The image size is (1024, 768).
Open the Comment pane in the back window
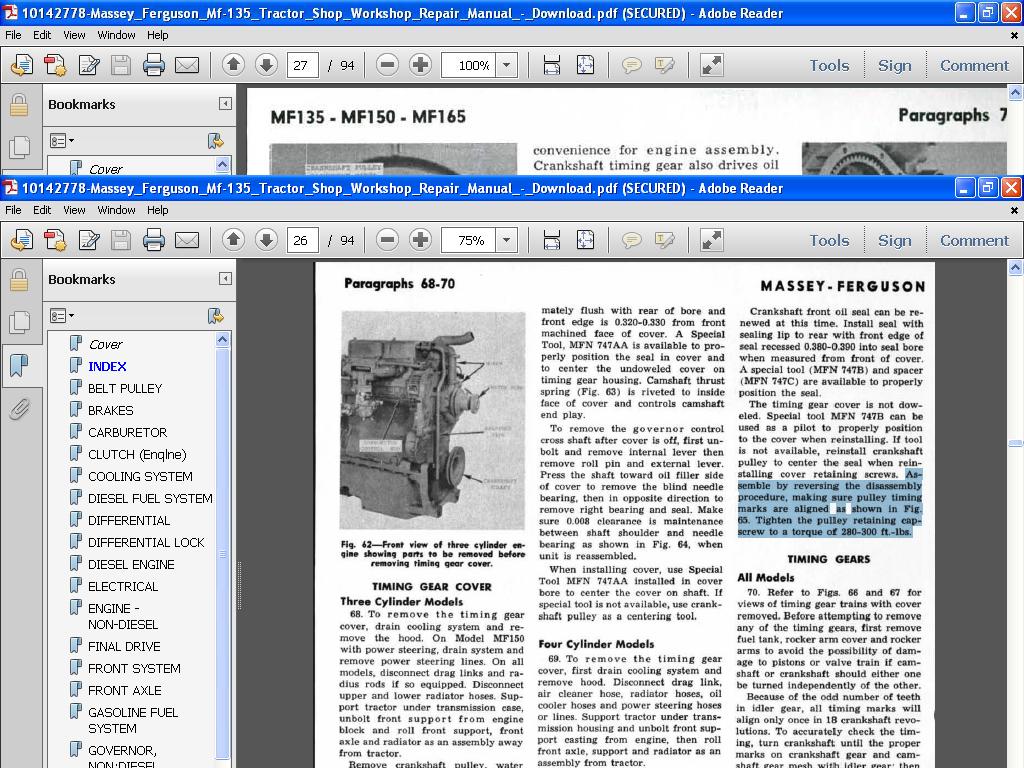coord(974,65)
